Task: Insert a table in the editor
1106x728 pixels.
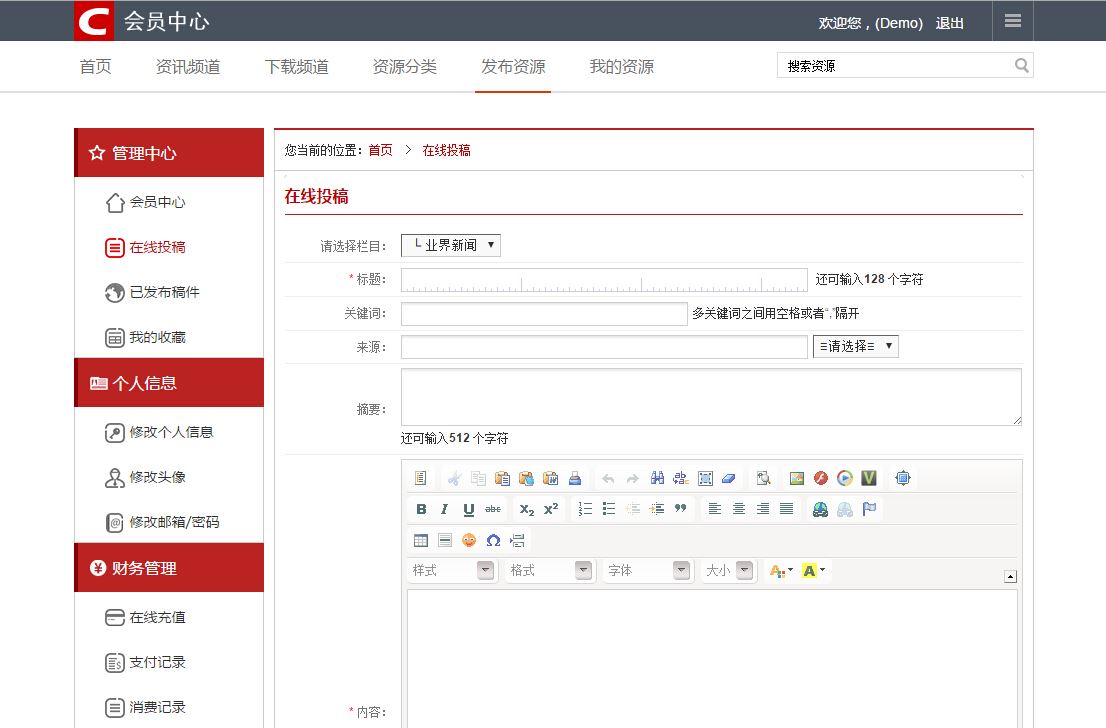Action: click(421, 540)
